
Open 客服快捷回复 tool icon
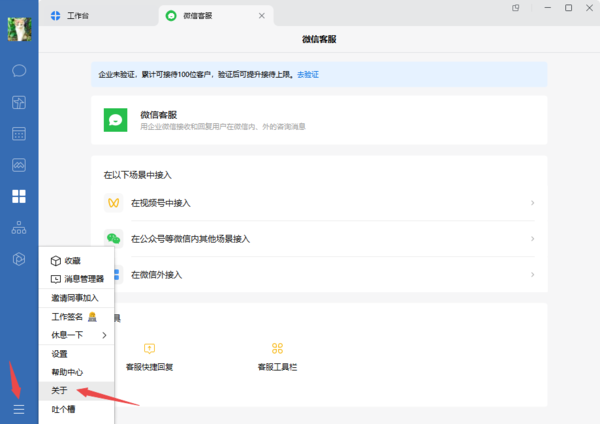(149, 349)
